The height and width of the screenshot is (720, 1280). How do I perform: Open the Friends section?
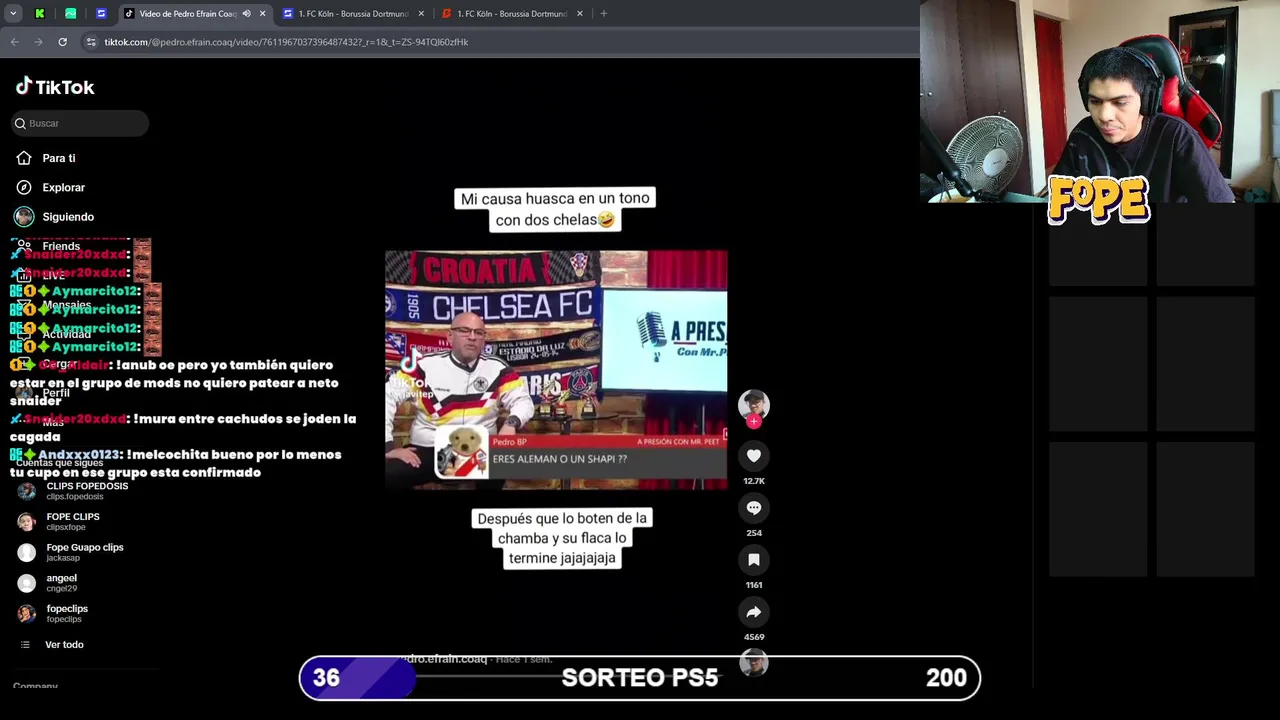pos(61,246)
